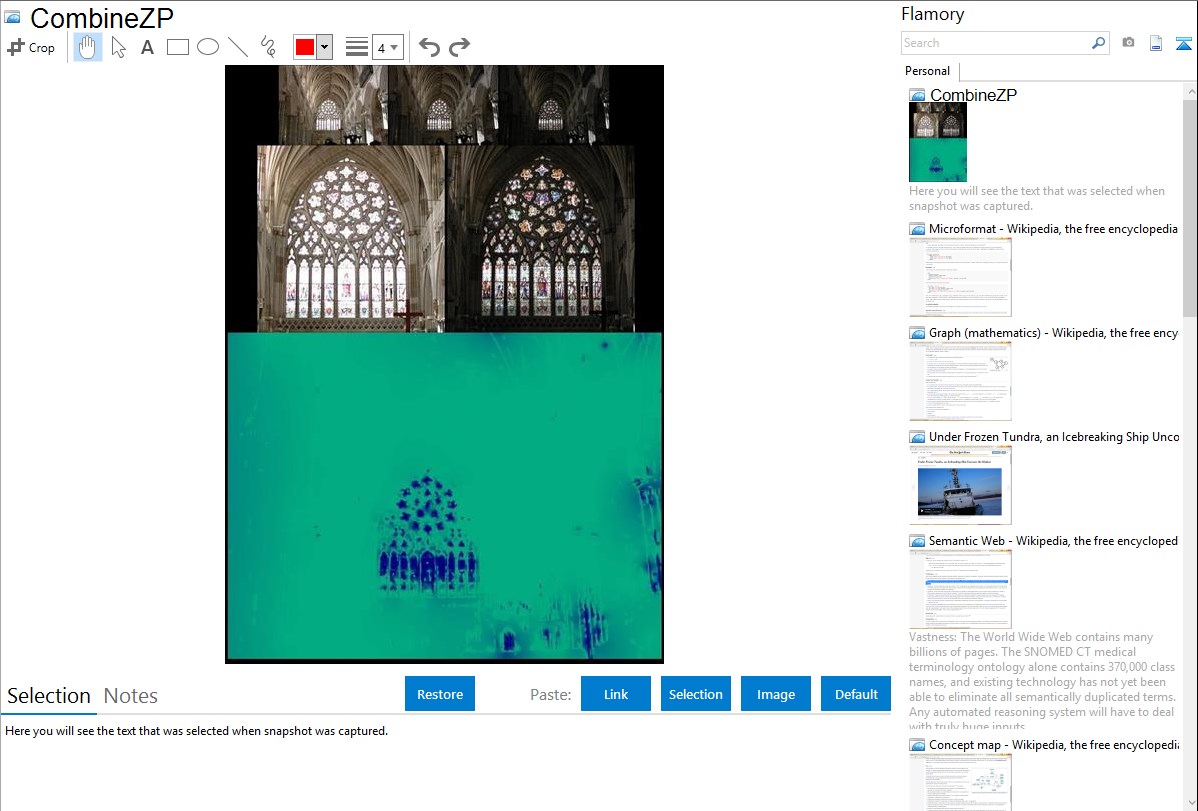Click the search magnifier icon

pos(1099,43)
